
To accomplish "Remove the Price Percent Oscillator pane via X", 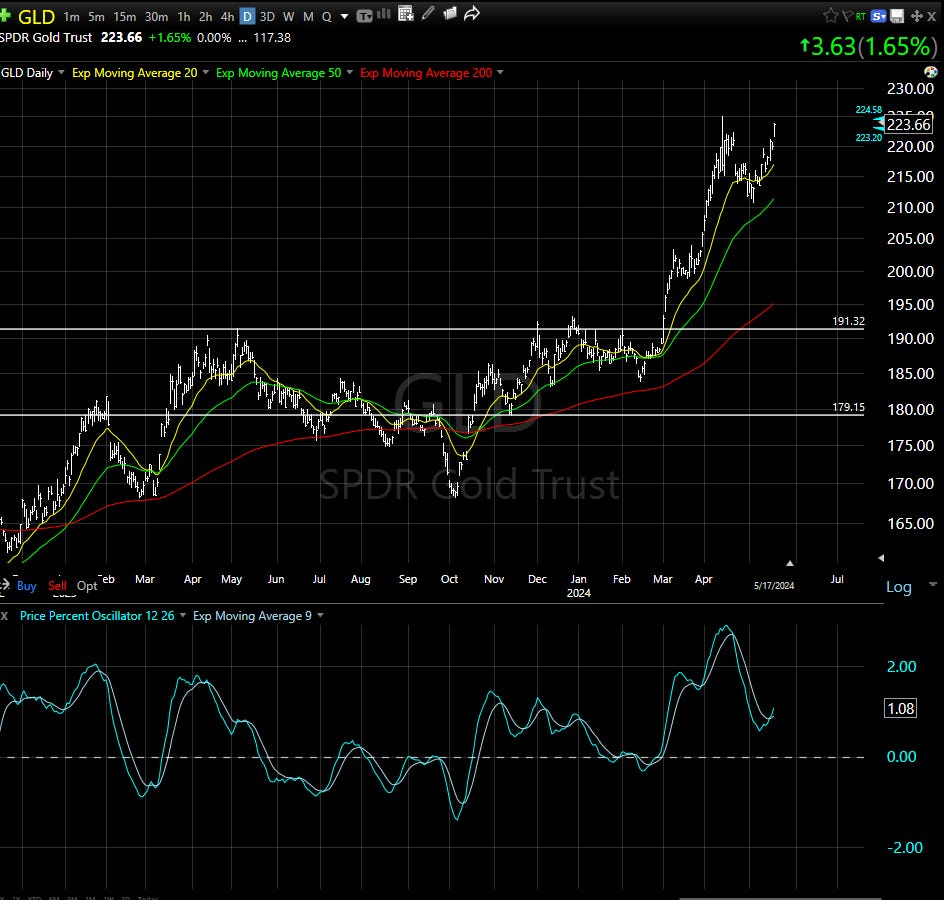I will pos(4,616).
